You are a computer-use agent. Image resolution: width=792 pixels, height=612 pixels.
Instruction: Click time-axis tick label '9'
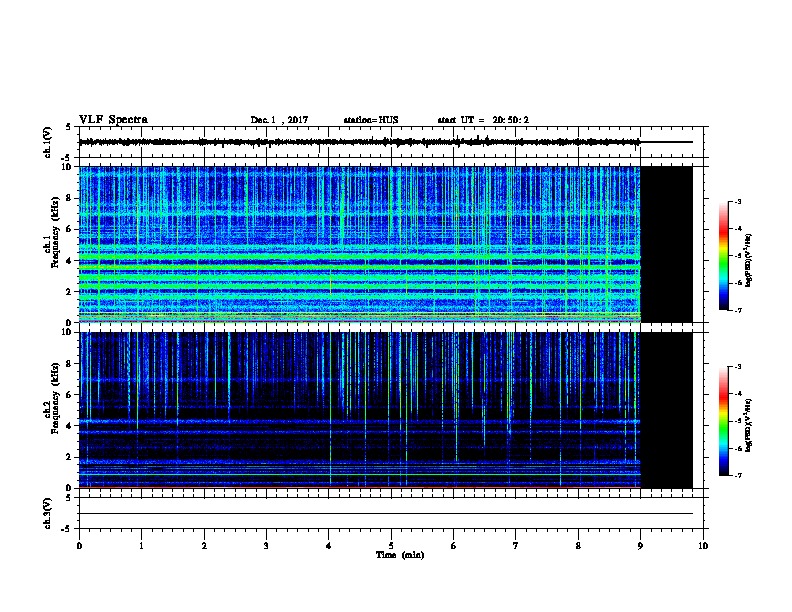coord(640,545)
